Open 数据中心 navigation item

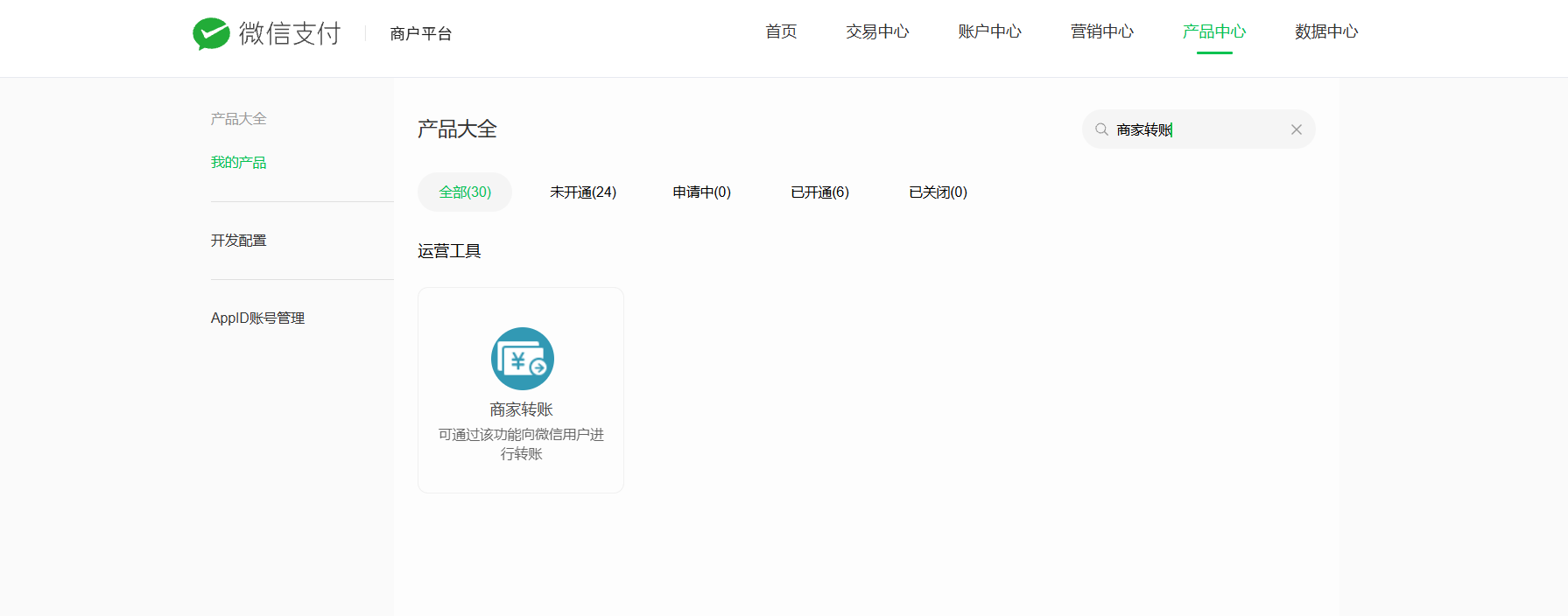(1325, 31)
